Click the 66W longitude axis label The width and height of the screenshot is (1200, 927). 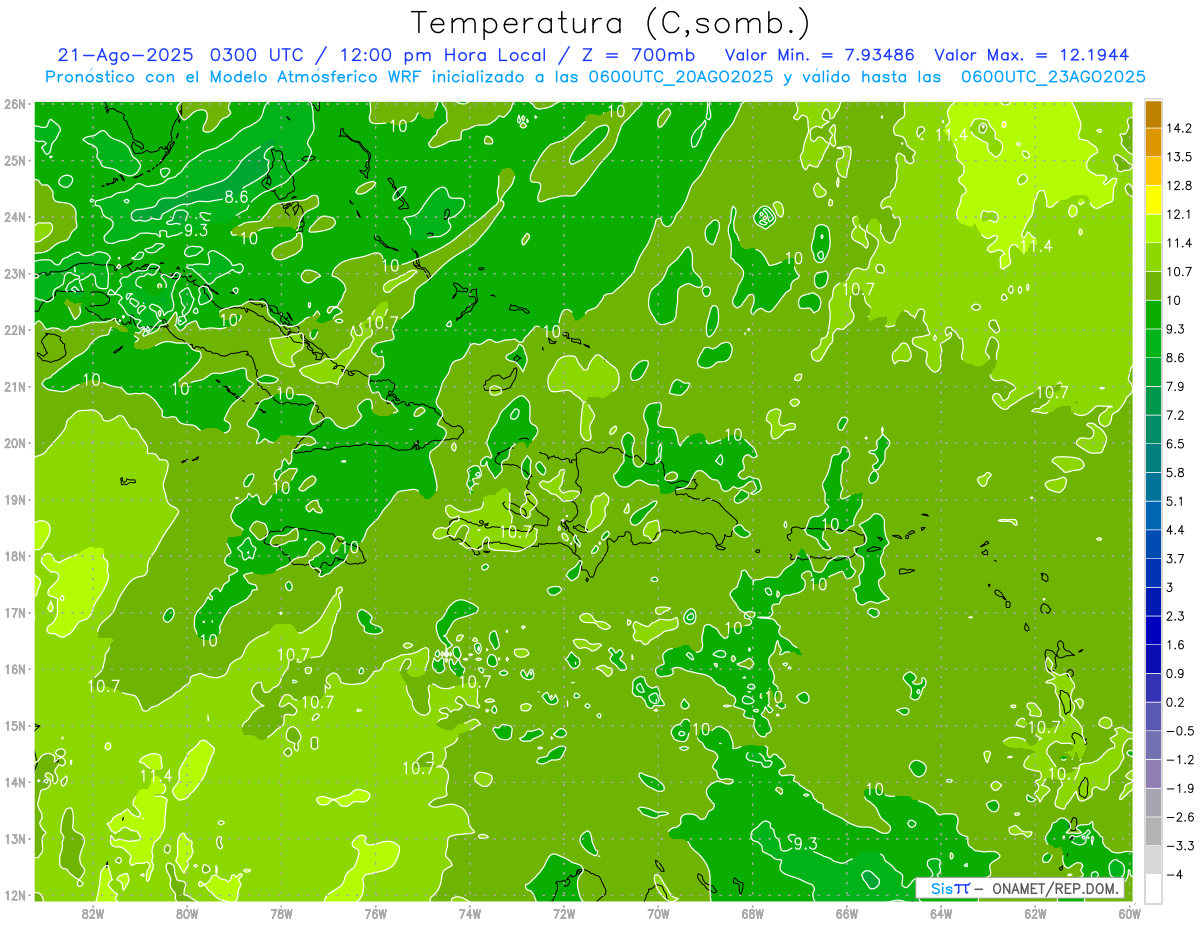847,913
